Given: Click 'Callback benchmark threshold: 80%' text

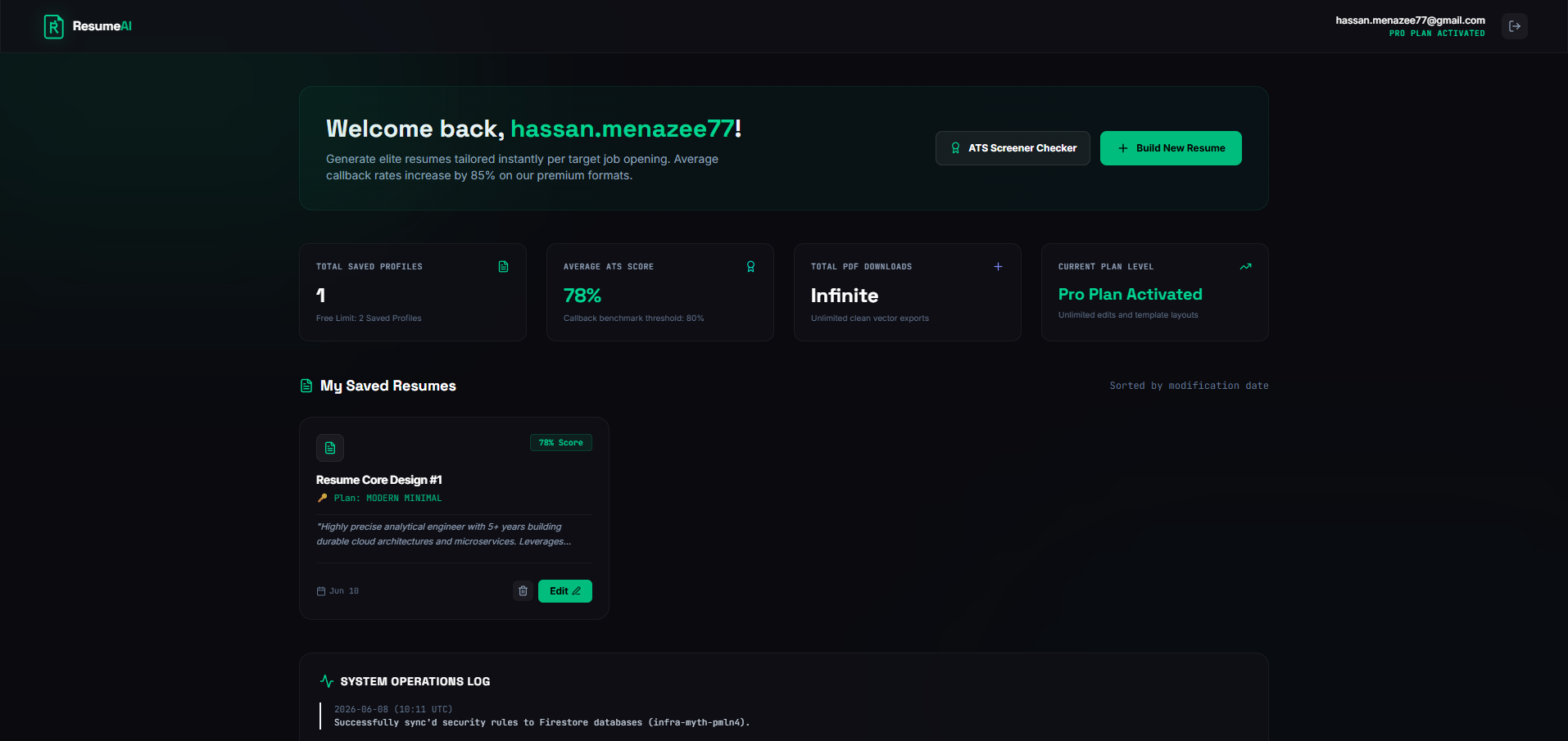Looking at the screenshot, I should 634,319.
